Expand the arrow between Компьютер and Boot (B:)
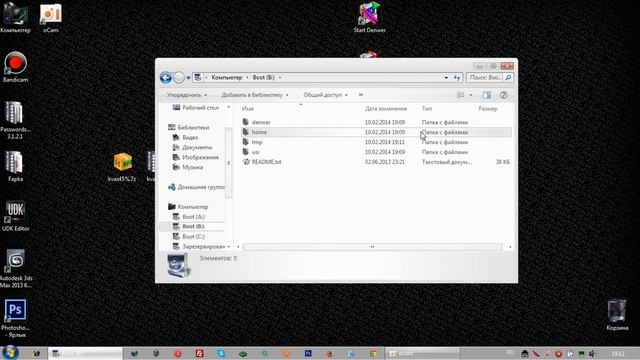Screen dimensions: 640x360 click(x=247, y=78)
